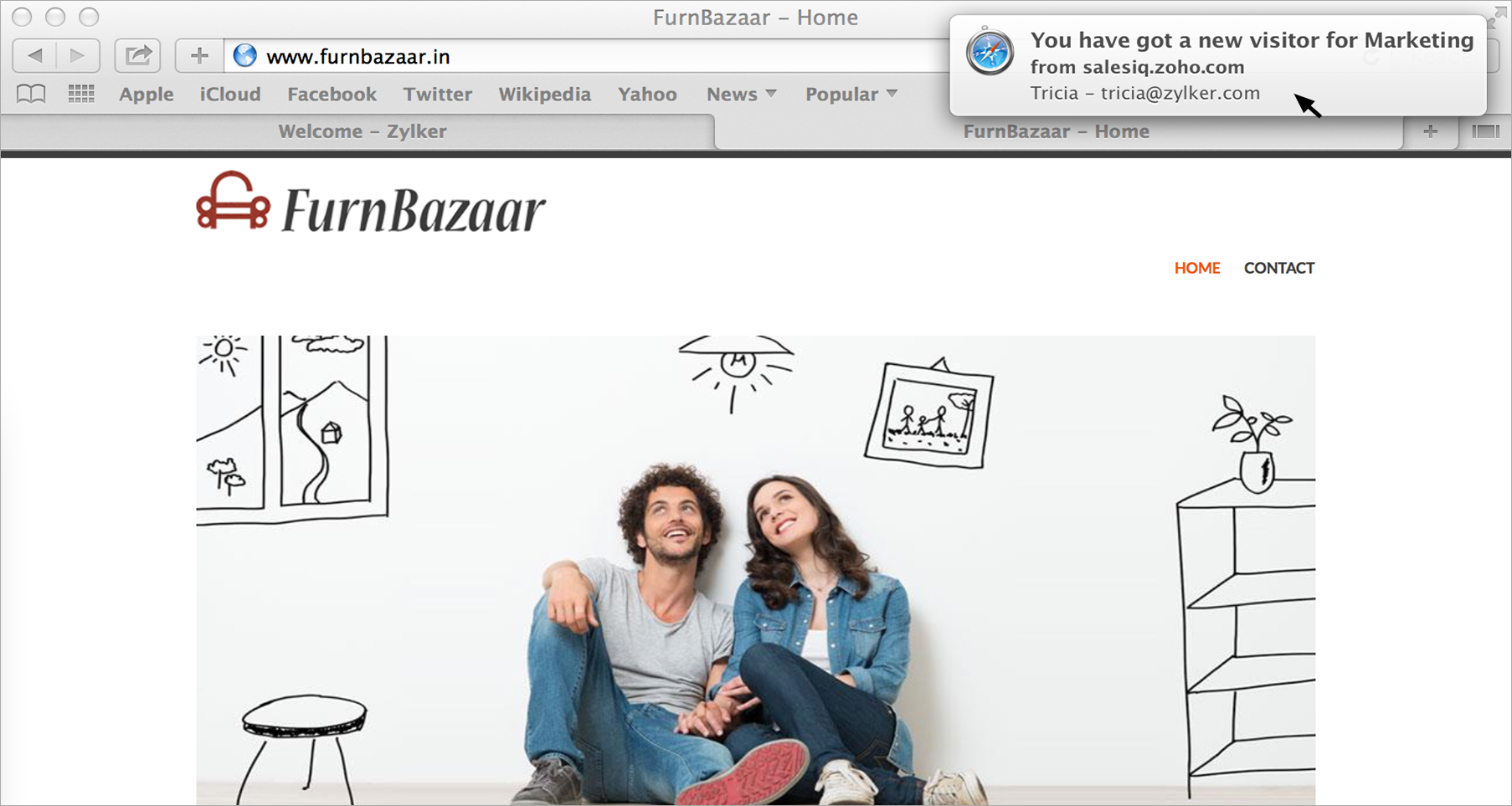This screenshot has width=1512, height=806.
Task: Open the Wikipedia bookmark
Action: pyautogui.click(x=545, y=95)
